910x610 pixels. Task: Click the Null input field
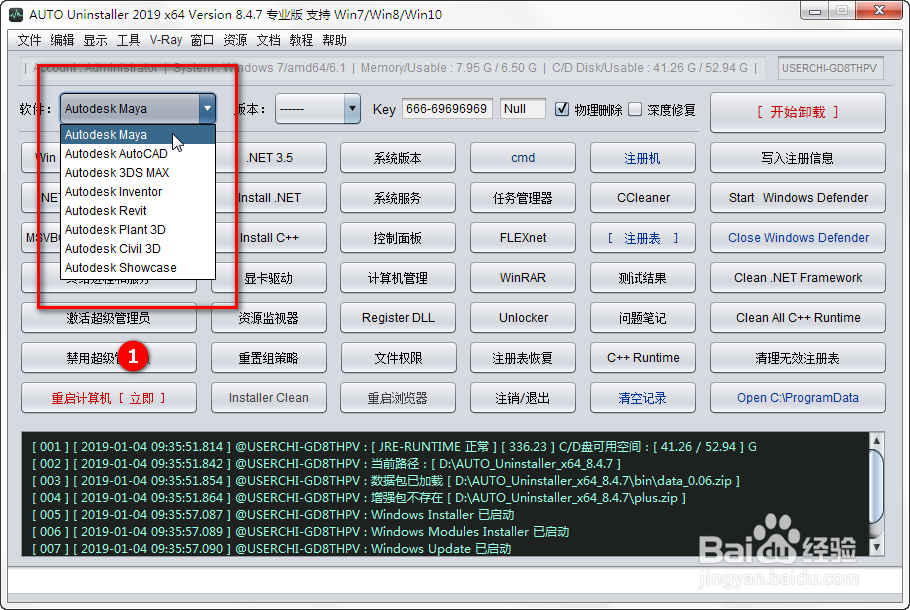[x=522, y=109]
